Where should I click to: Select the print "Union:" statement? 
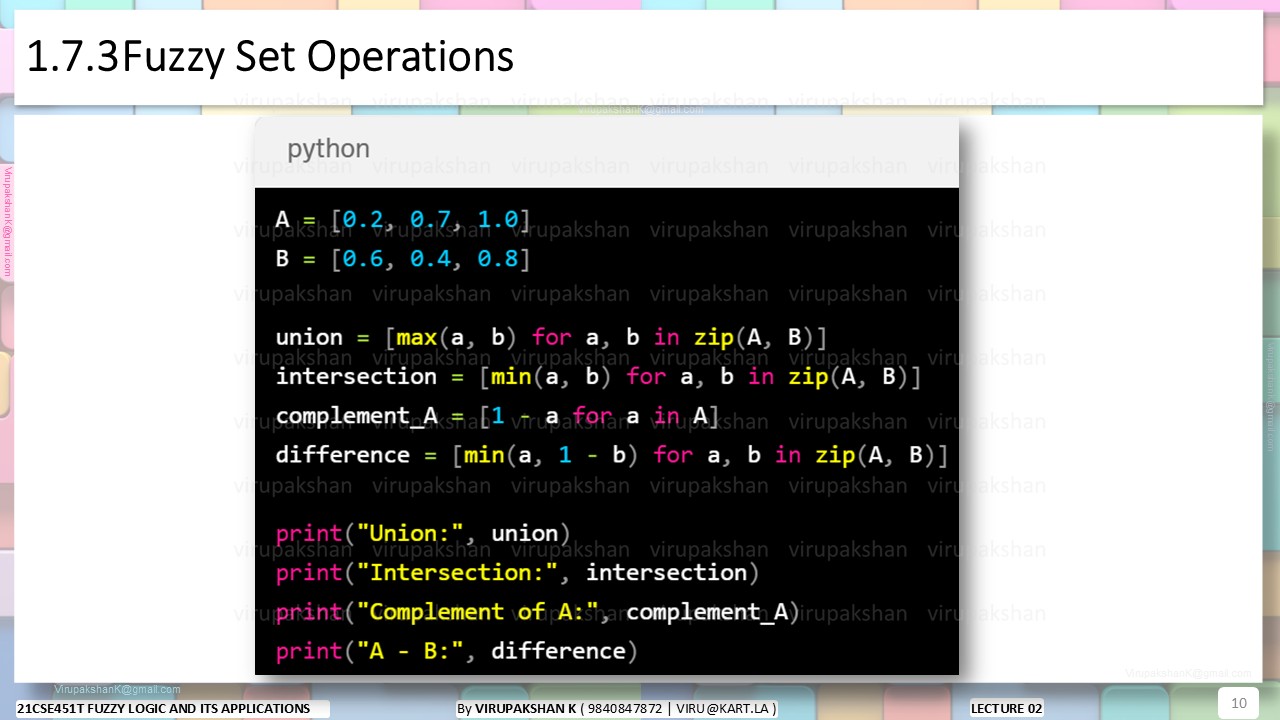click(x=423, y=533)
